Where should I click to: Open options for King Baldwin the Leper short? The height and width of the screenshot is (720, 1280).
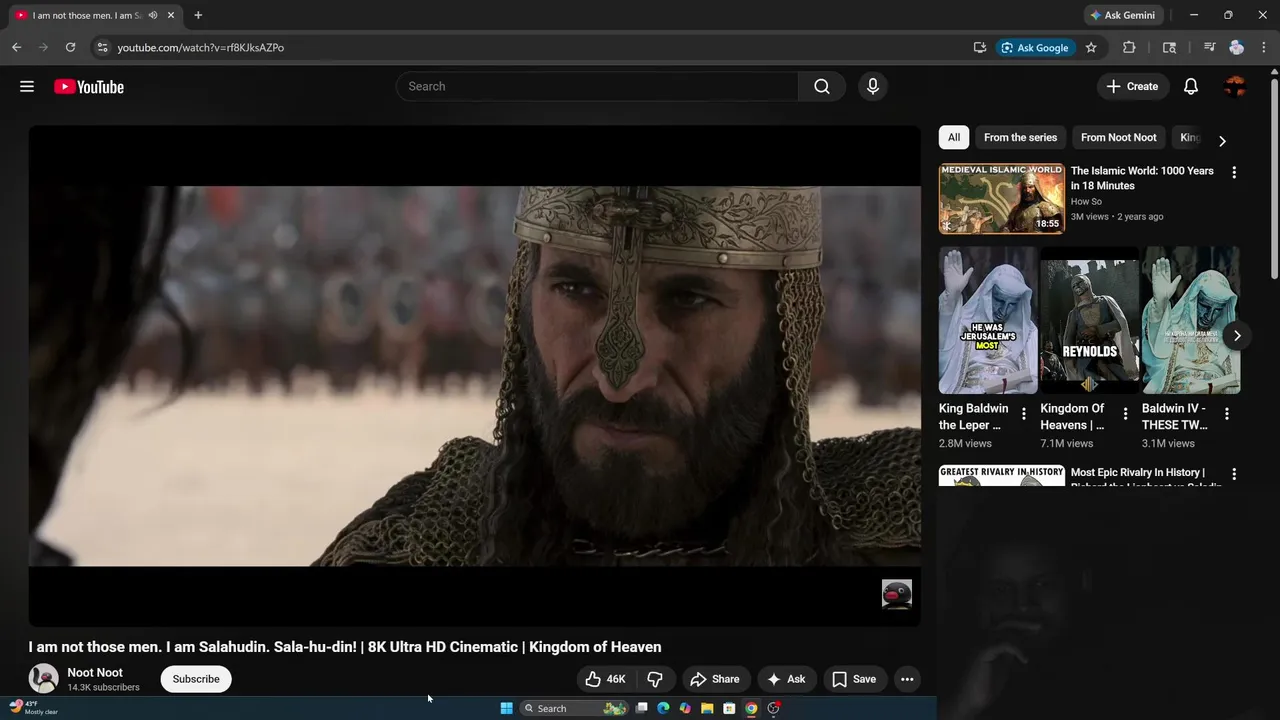coord(1023,414)
